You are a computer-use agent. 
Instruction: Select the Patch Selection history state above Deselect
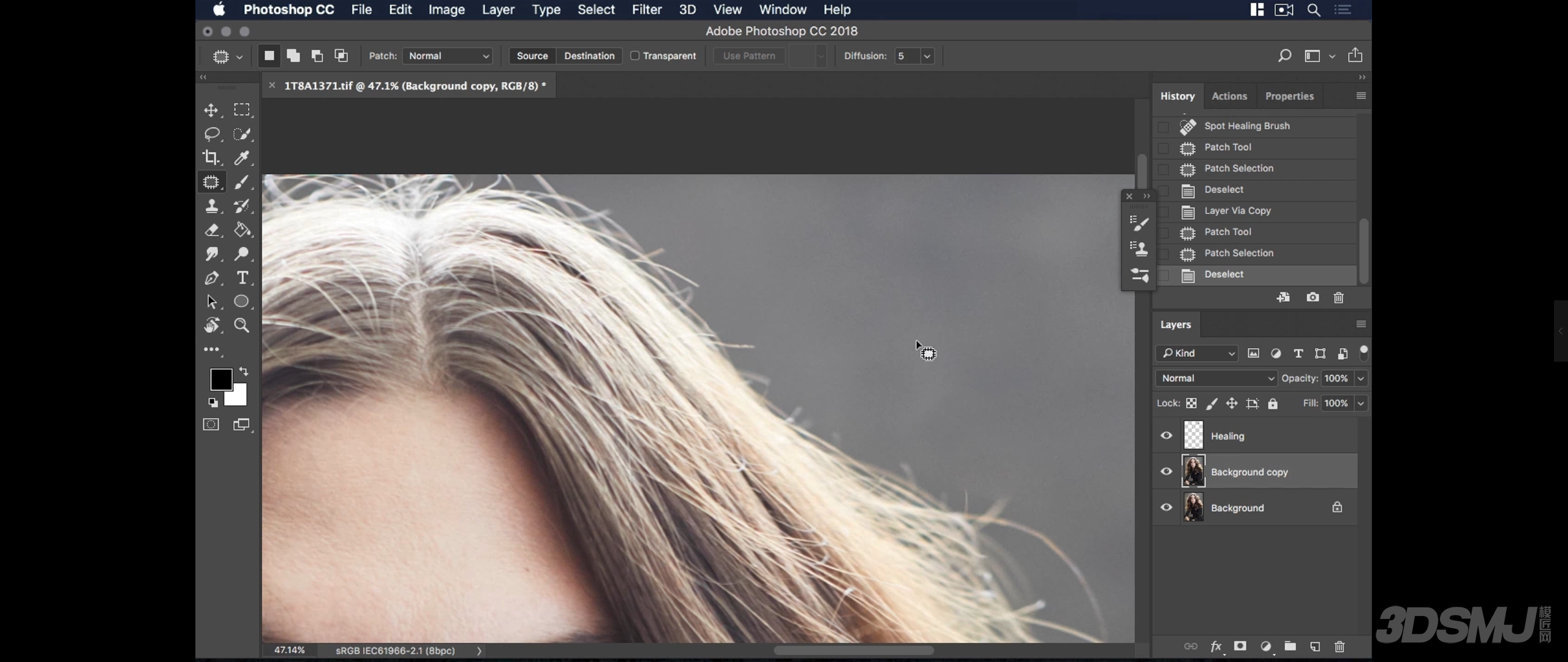(1255, 253)
